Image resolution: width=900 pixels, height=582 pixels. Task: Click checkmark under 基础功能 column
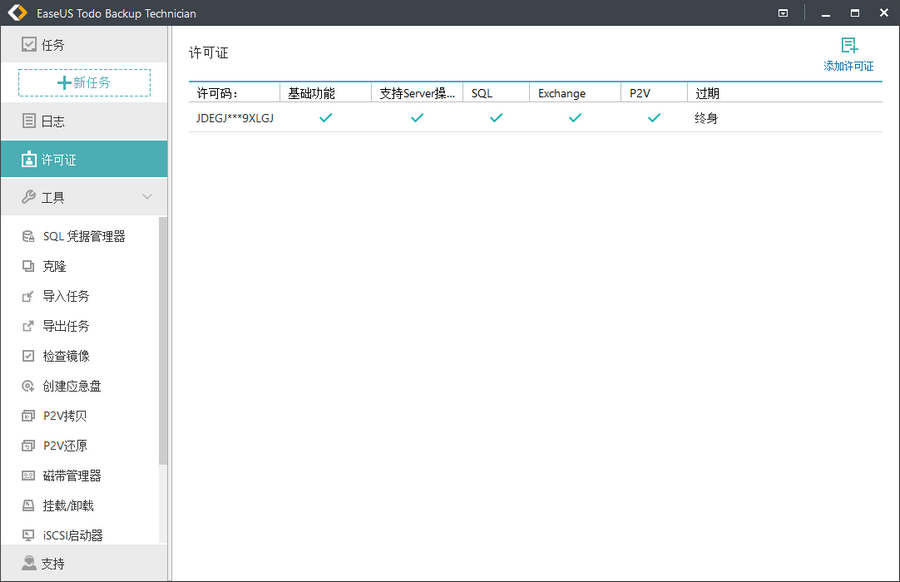pos(325,118)
